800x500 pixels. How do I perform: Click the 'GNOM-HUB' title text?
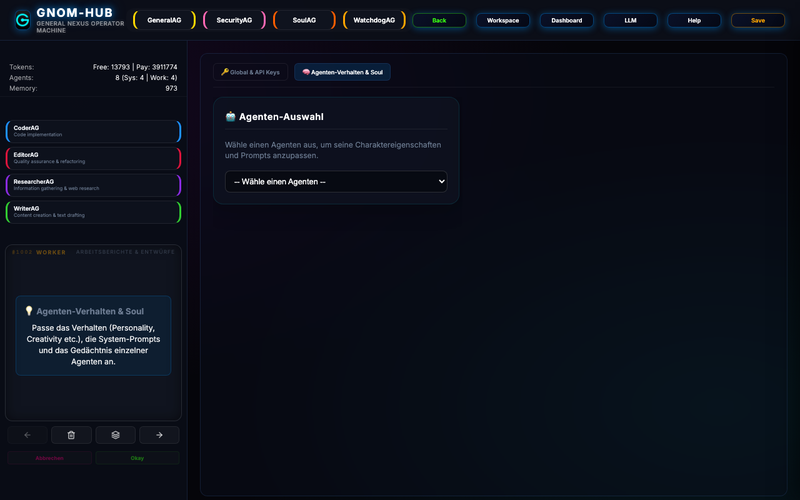click(x=74, y=13)
